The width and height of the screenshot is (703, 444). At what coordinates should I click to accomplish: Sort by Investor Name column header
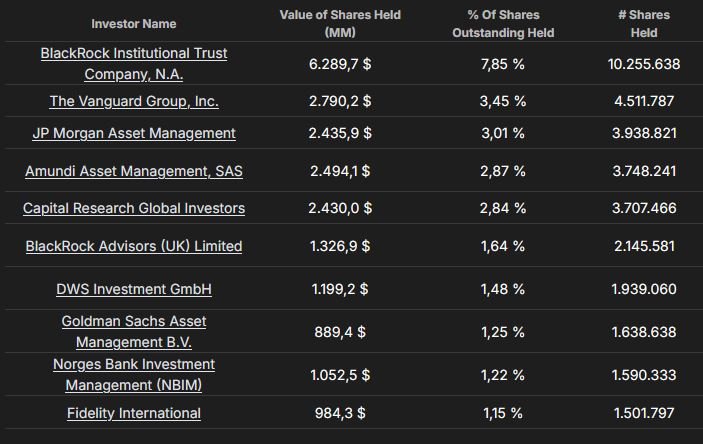pos(133,23)
